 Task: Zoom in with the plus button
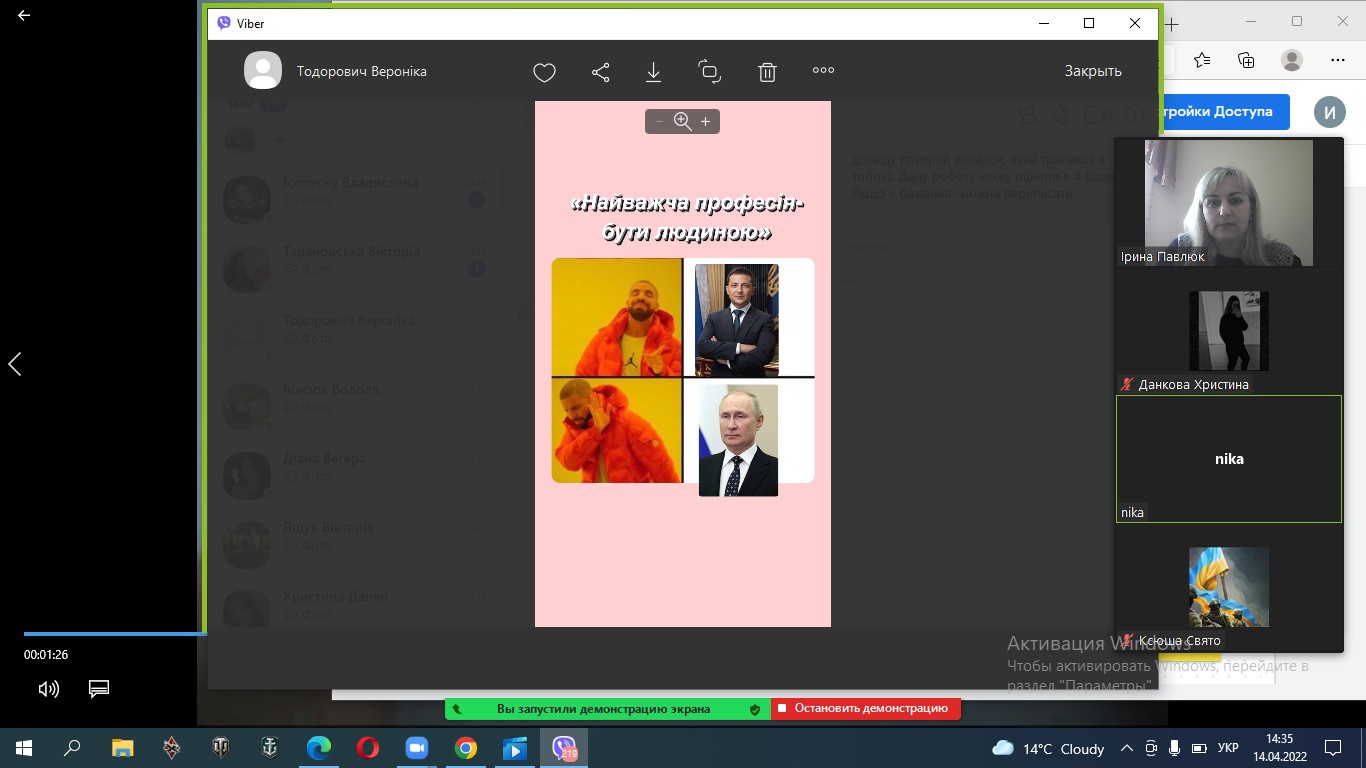[705, 121]
